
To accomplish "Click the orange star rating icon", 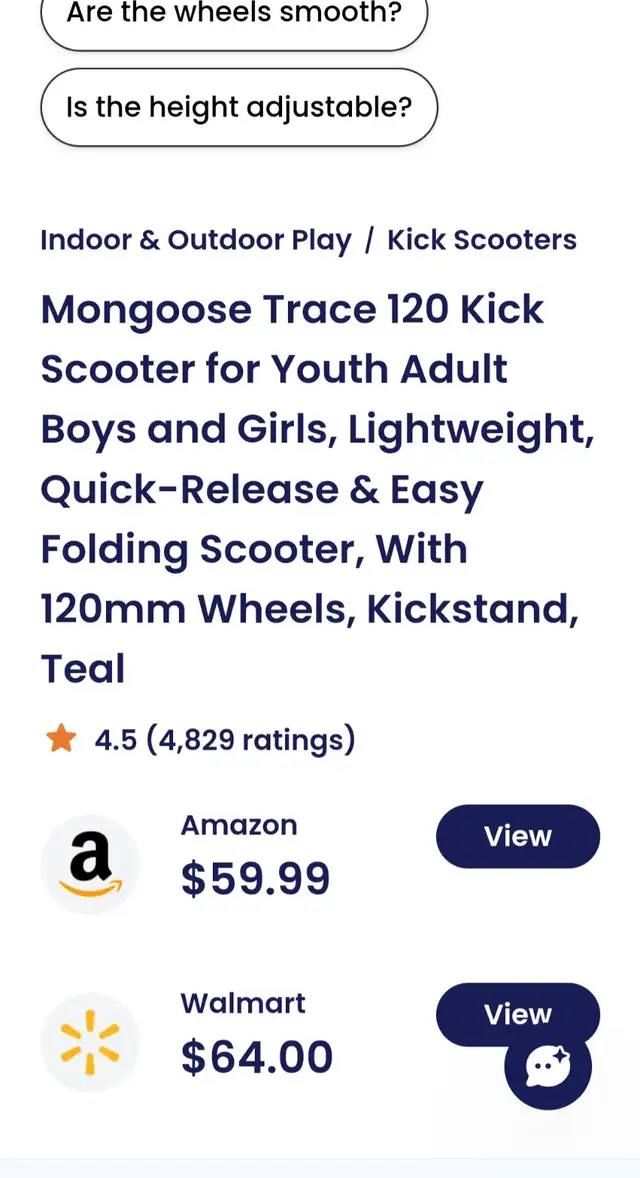I will coord(63,738).
